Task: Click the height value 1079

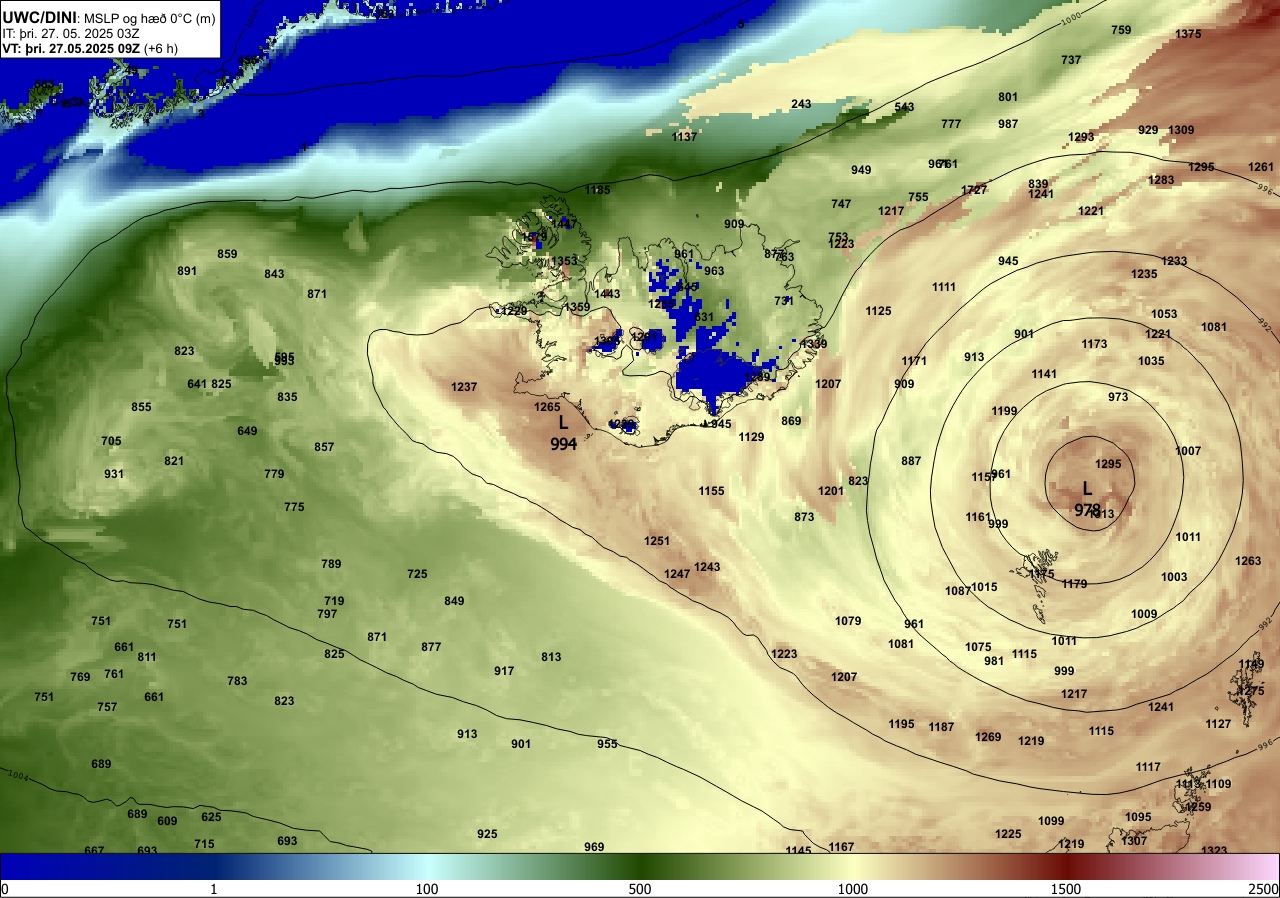Action: point(848,621)
